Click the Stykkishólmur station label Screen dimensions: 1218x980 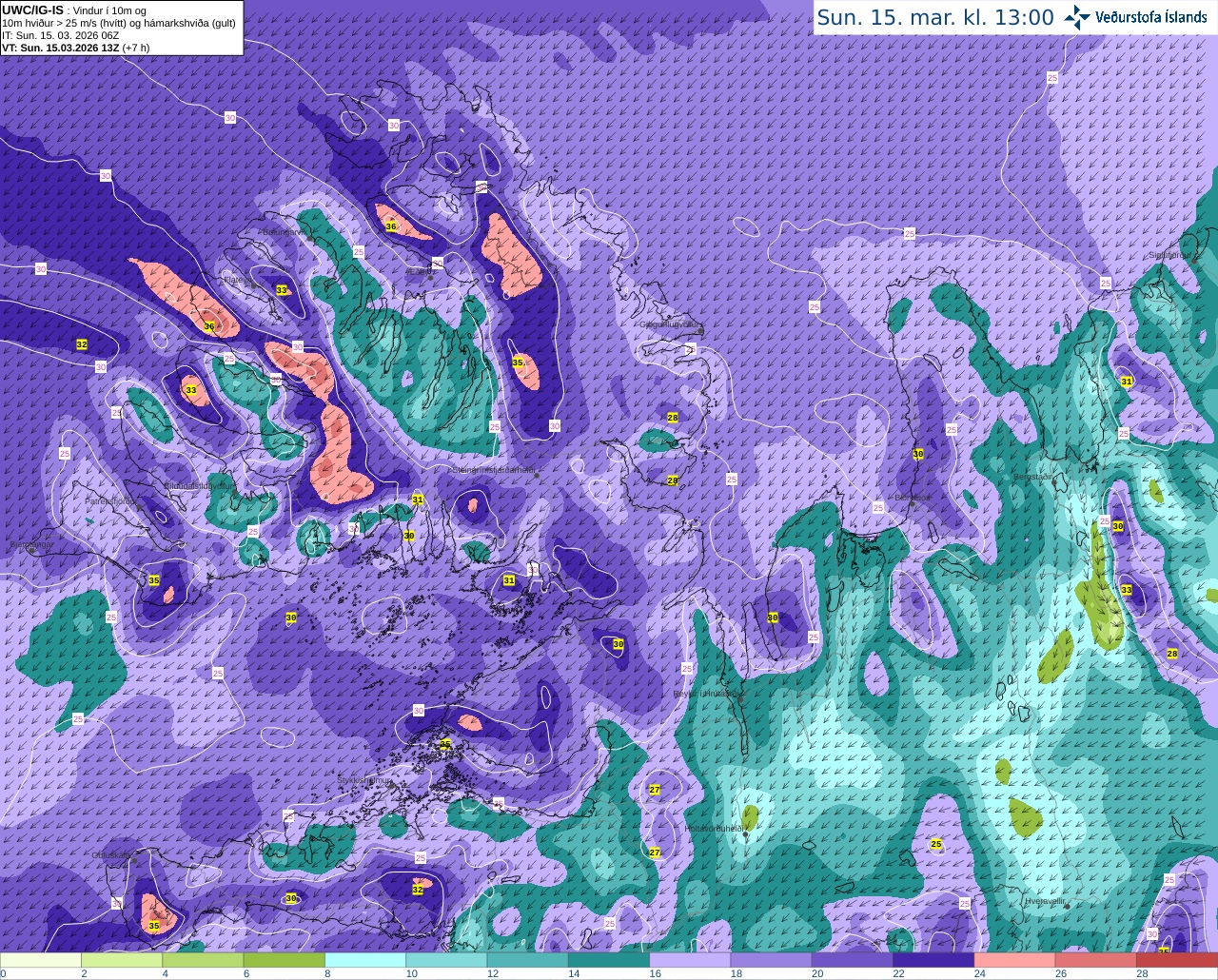pos(364,780)
